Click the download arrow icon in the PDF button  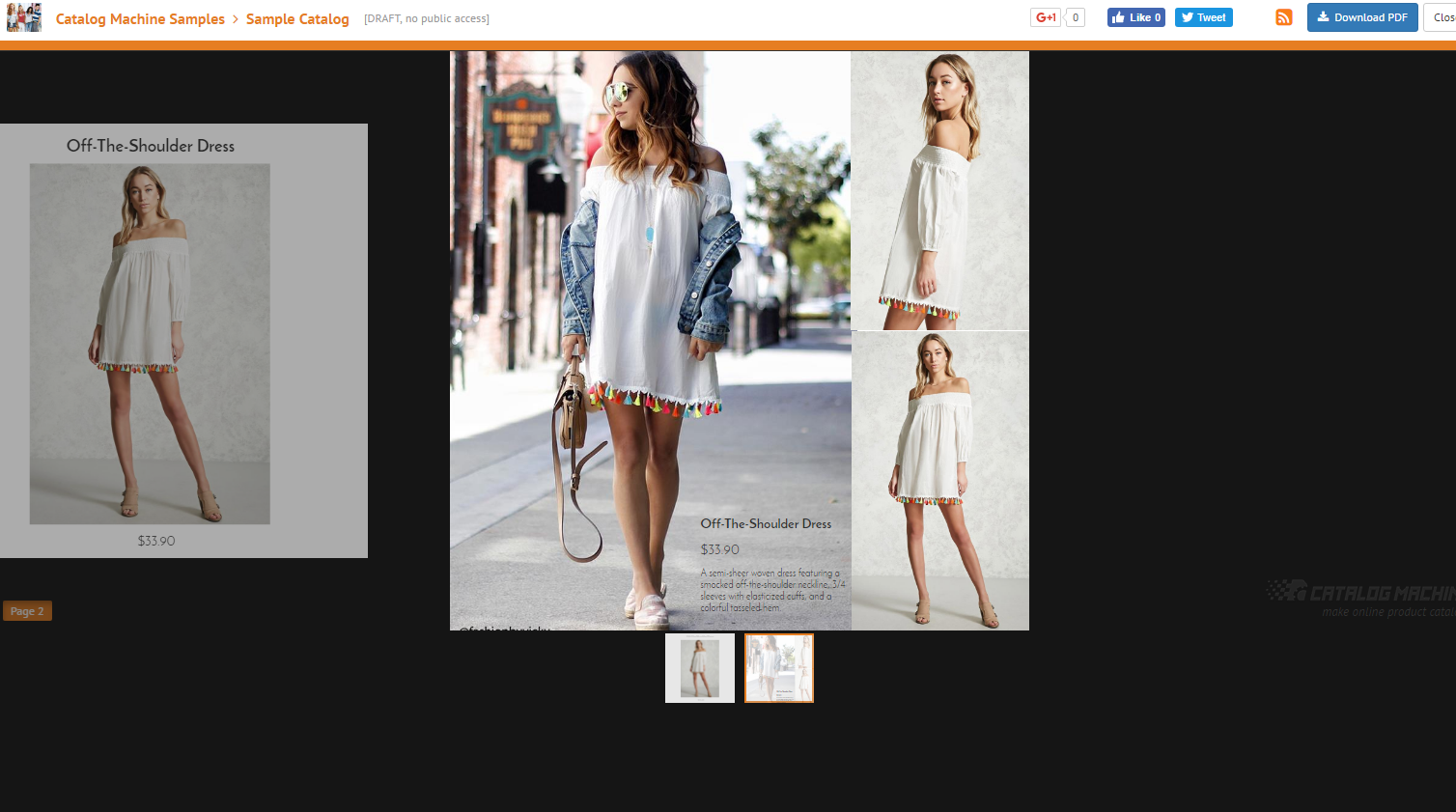[1324, 16]
